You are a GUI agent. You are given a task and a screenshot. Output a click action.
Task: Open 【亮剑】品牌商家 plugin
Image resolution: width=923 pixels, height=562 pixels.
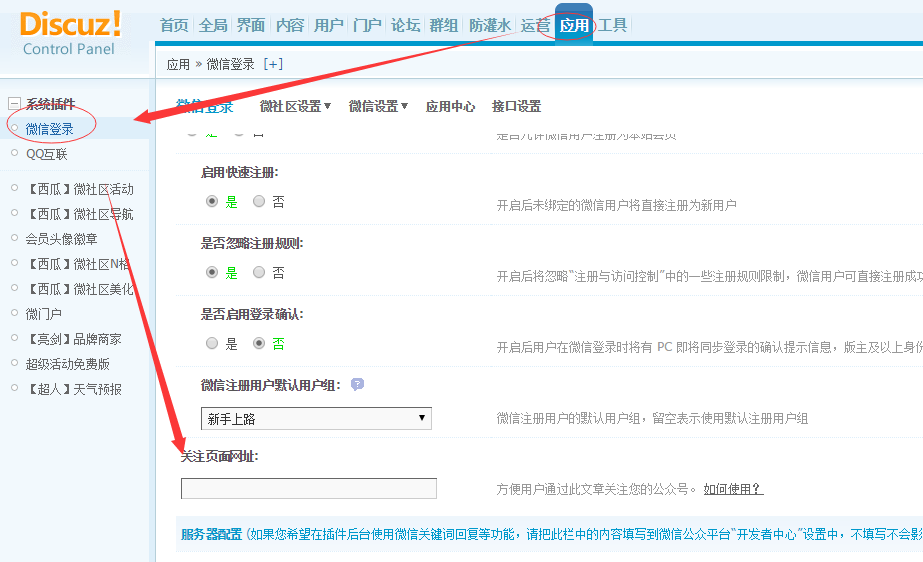[74, 340]
